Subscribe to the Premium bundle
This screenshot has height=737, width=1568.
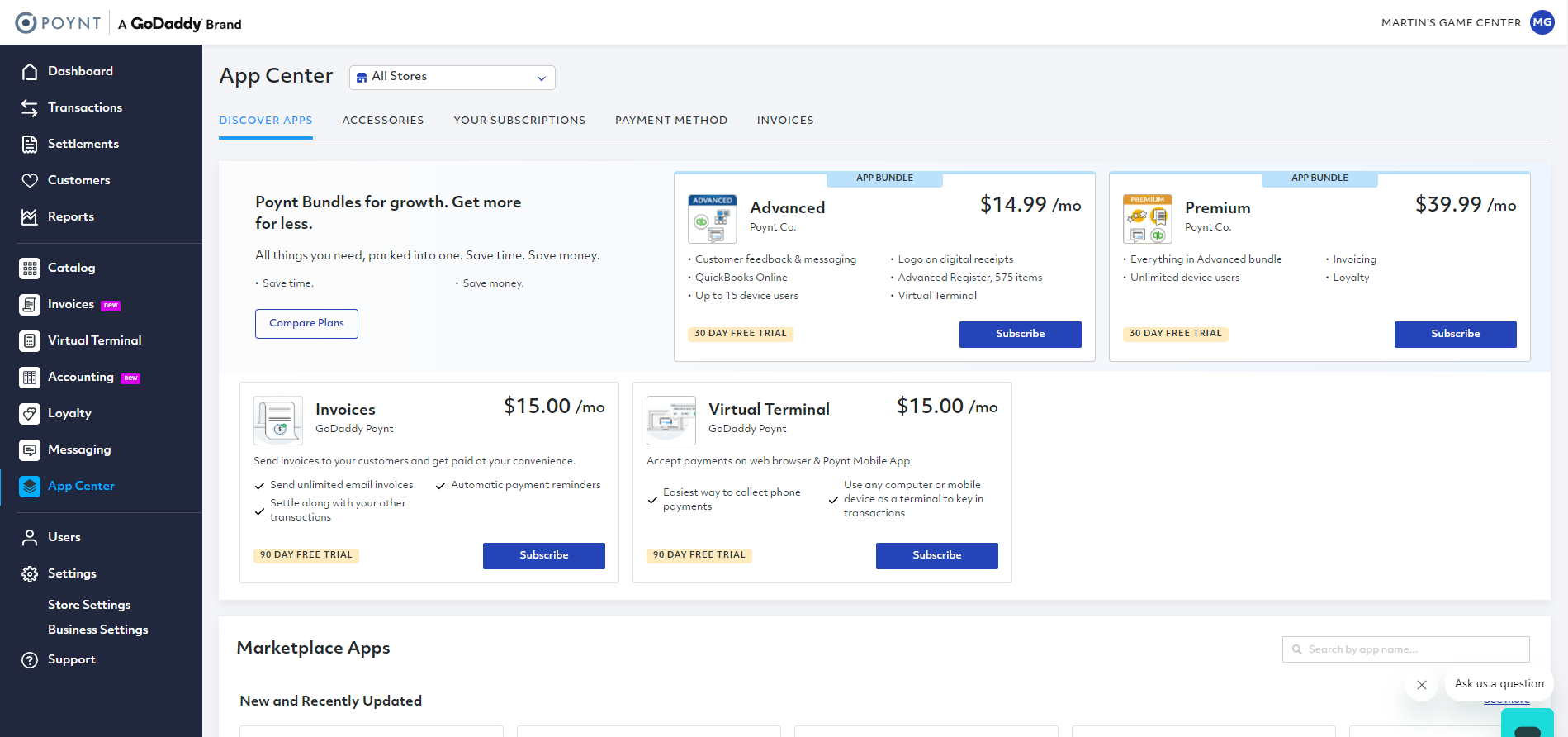(1456, 335)
